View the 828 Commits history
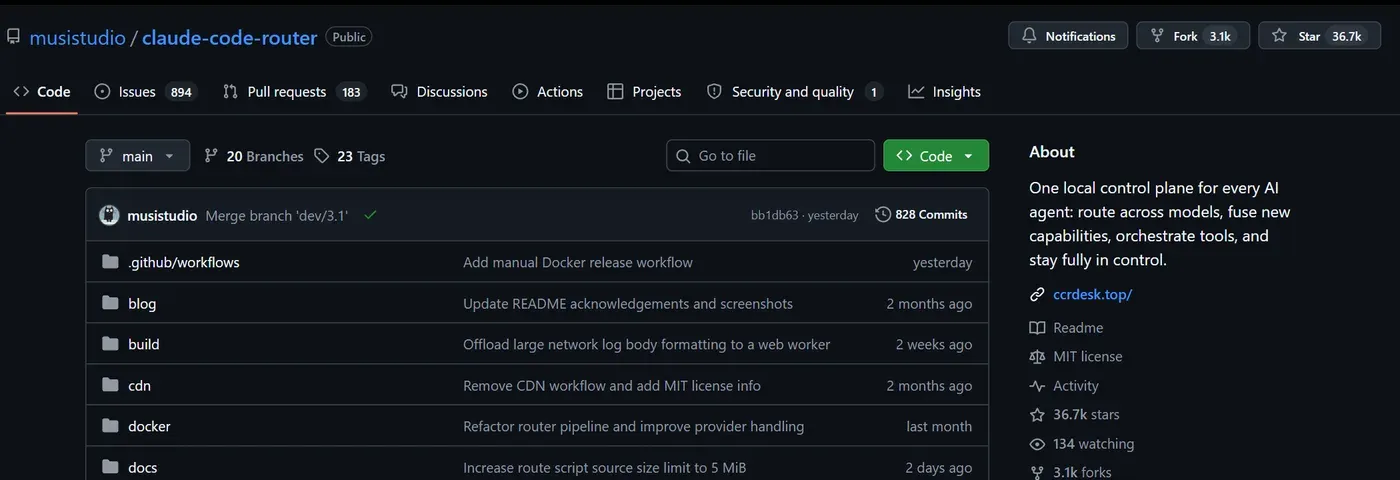Screen dimensions: 1400x480 click(921, 215)
